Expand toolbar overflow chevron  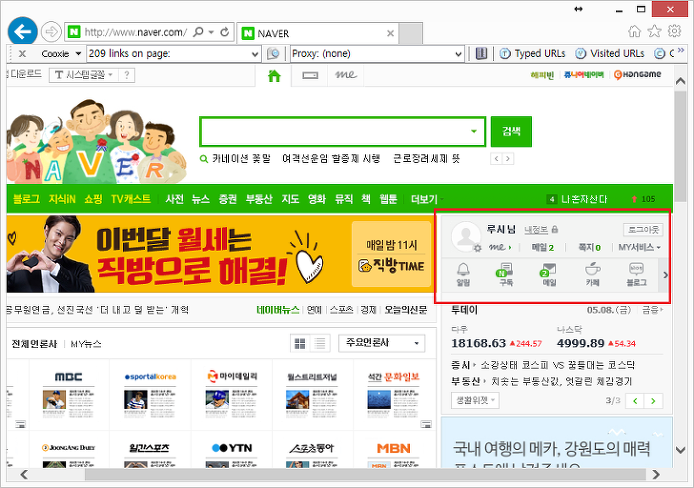point(681,50)
